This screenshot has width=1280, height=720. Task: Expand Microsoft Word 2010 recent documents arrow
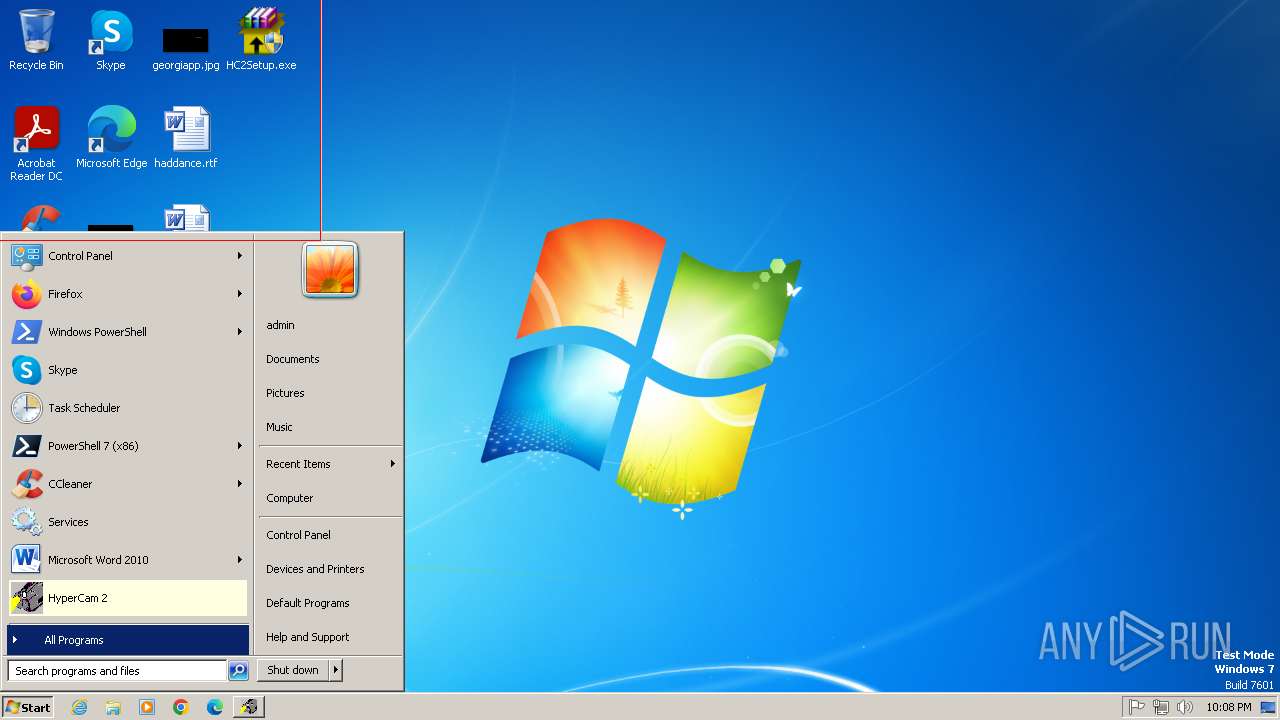(240, 560)
